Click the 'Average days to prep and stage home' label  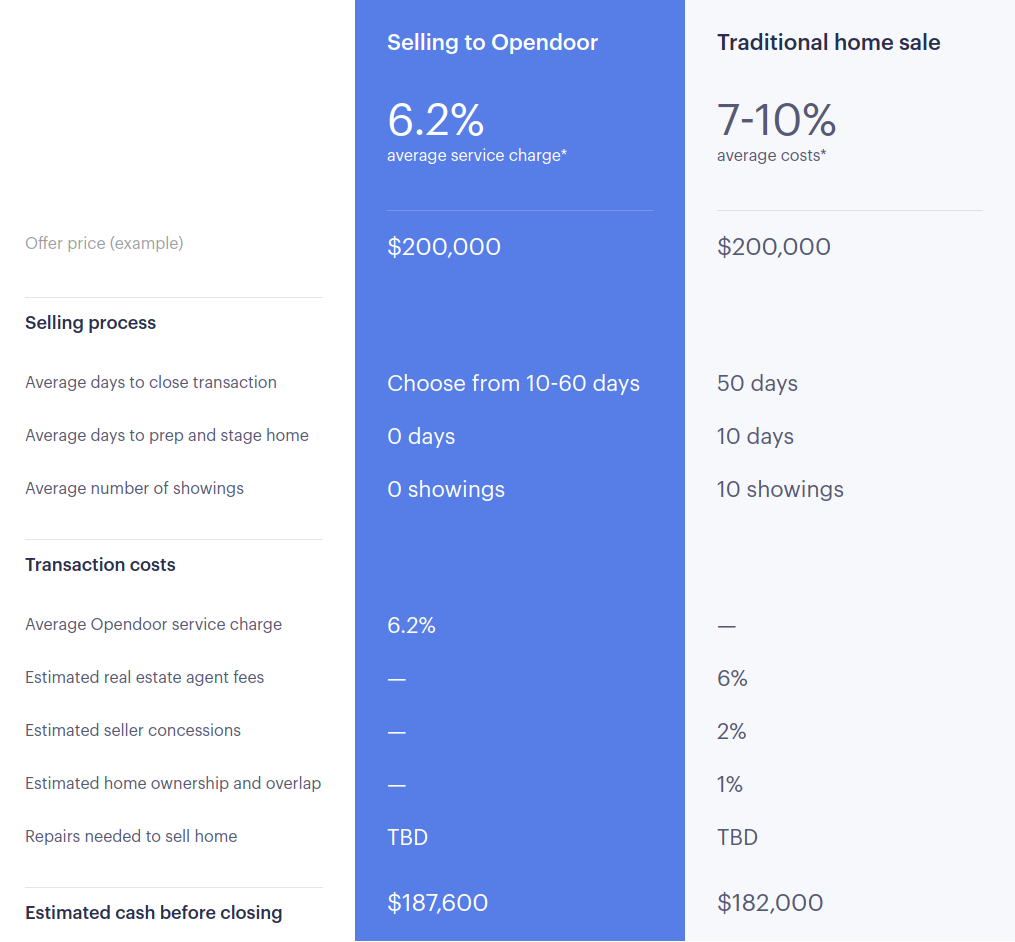tap(167, 436)
